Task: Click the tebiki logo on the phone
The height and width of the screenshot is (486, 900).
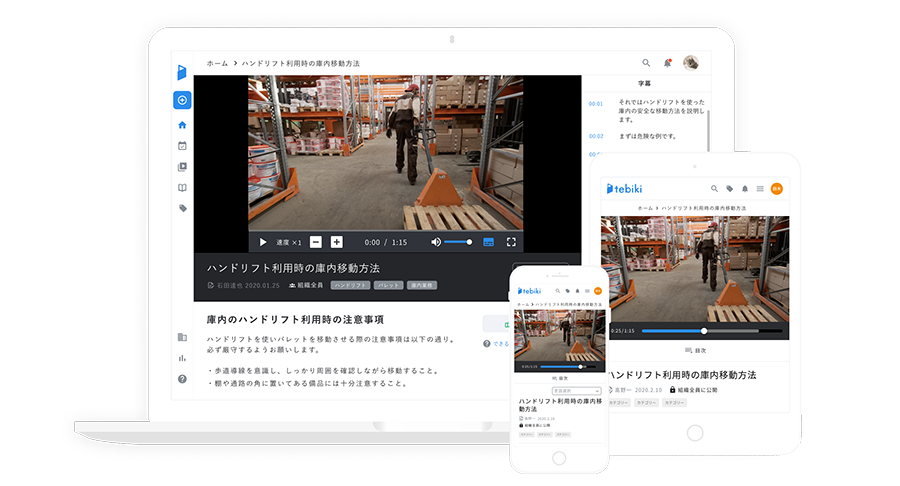Action: coord(529,291)
